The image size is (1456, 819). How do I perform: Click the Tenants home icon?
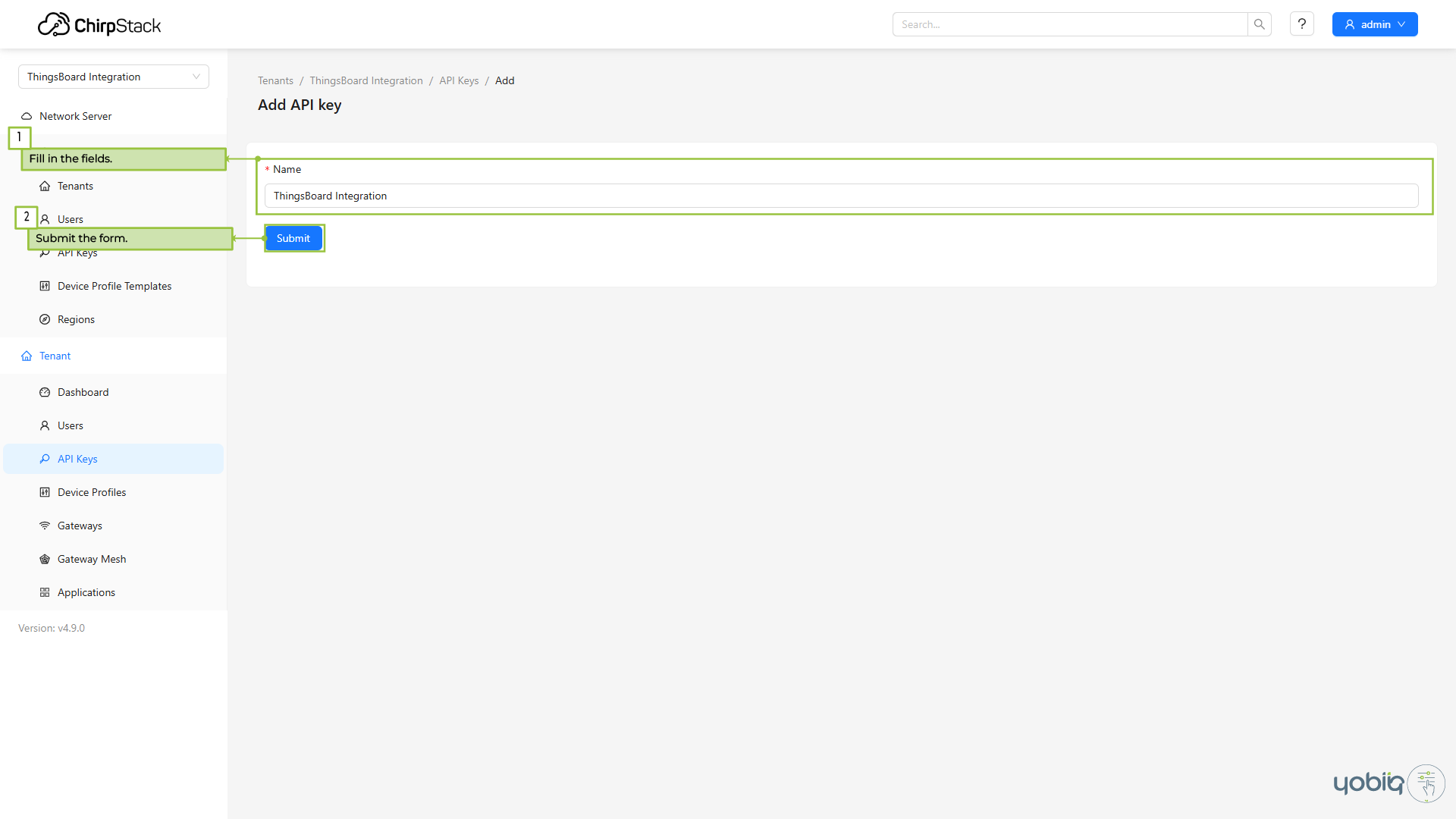click(45, 187)
